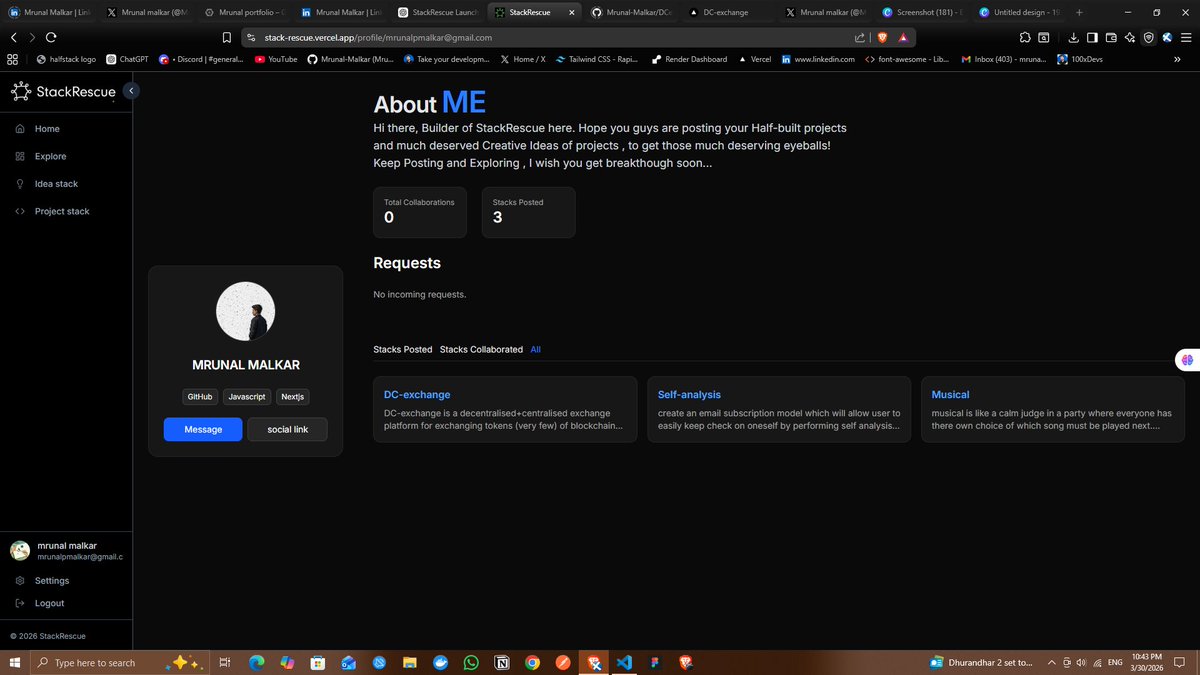This screenshot has width=1200, height=675.
Task: Open the browser hamburger menu
Action: 1185,37
